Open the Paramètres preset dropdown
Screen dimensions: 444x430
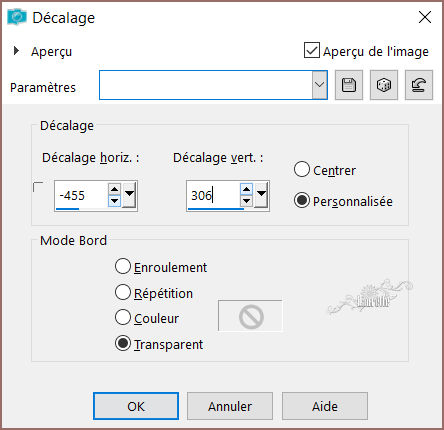tap(319, 85)
